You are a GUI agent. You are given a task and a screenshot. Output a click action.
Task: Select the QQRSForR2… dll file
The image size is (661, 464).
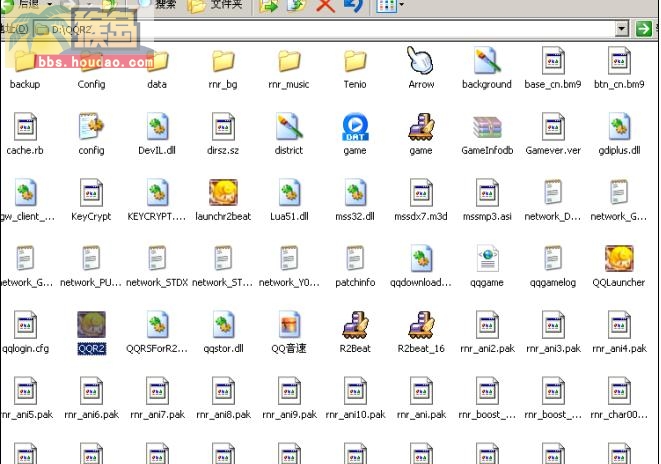point(157,333)
